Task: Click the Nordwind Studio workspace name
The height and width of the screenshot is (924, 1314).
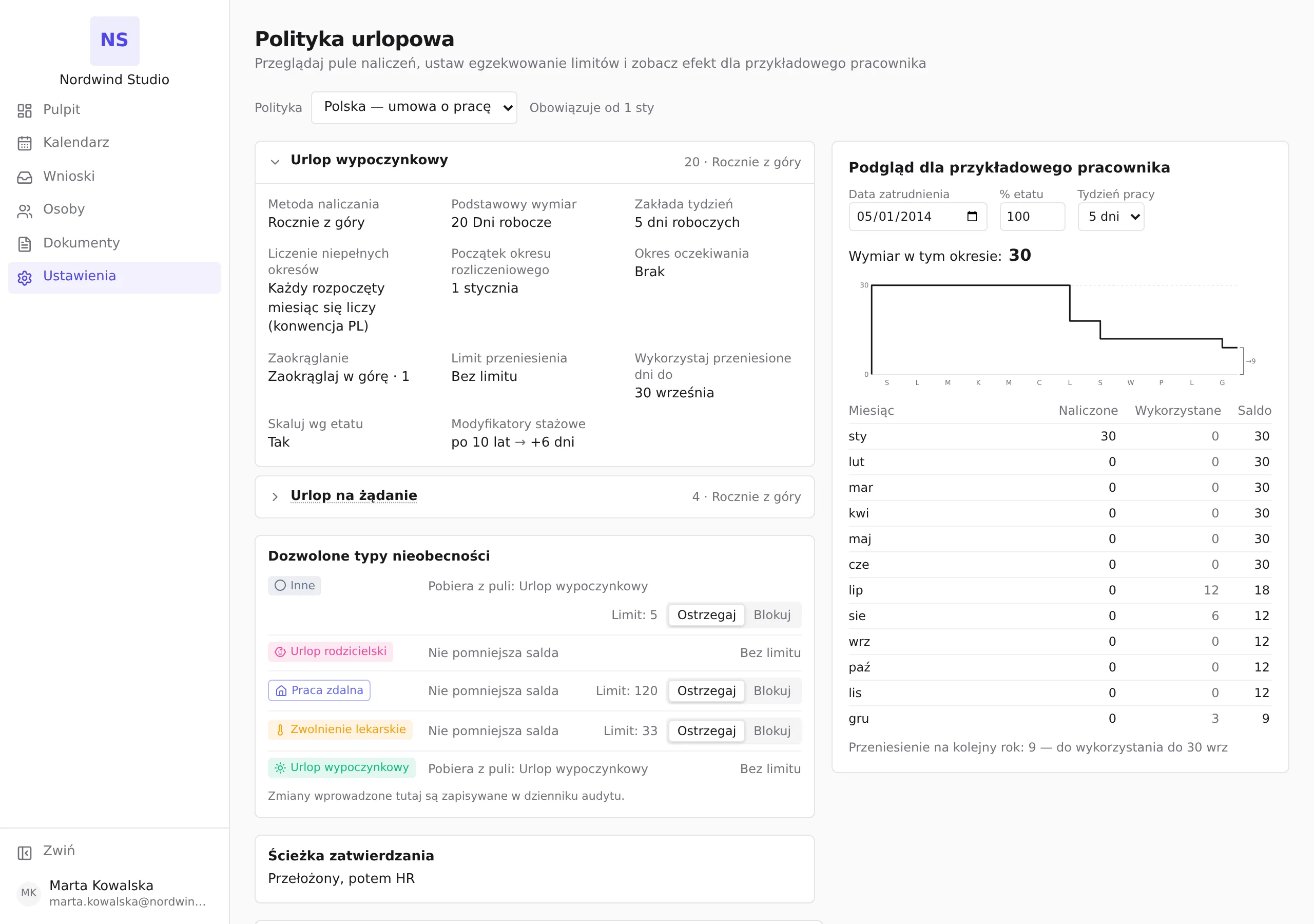Action: click(x=114, y=80)
